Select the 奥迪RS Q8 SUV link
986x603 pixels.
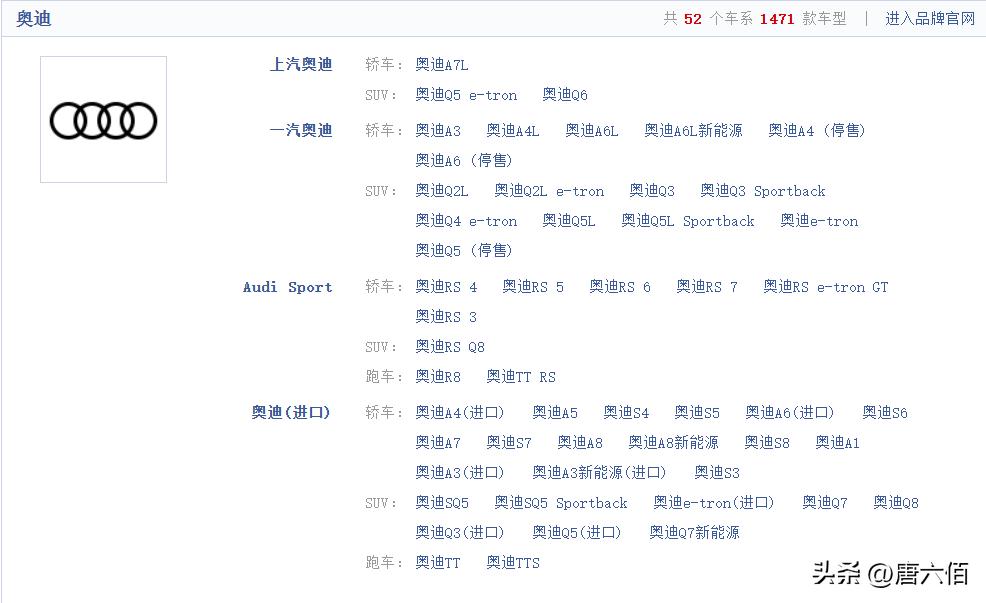pos(451,347)
